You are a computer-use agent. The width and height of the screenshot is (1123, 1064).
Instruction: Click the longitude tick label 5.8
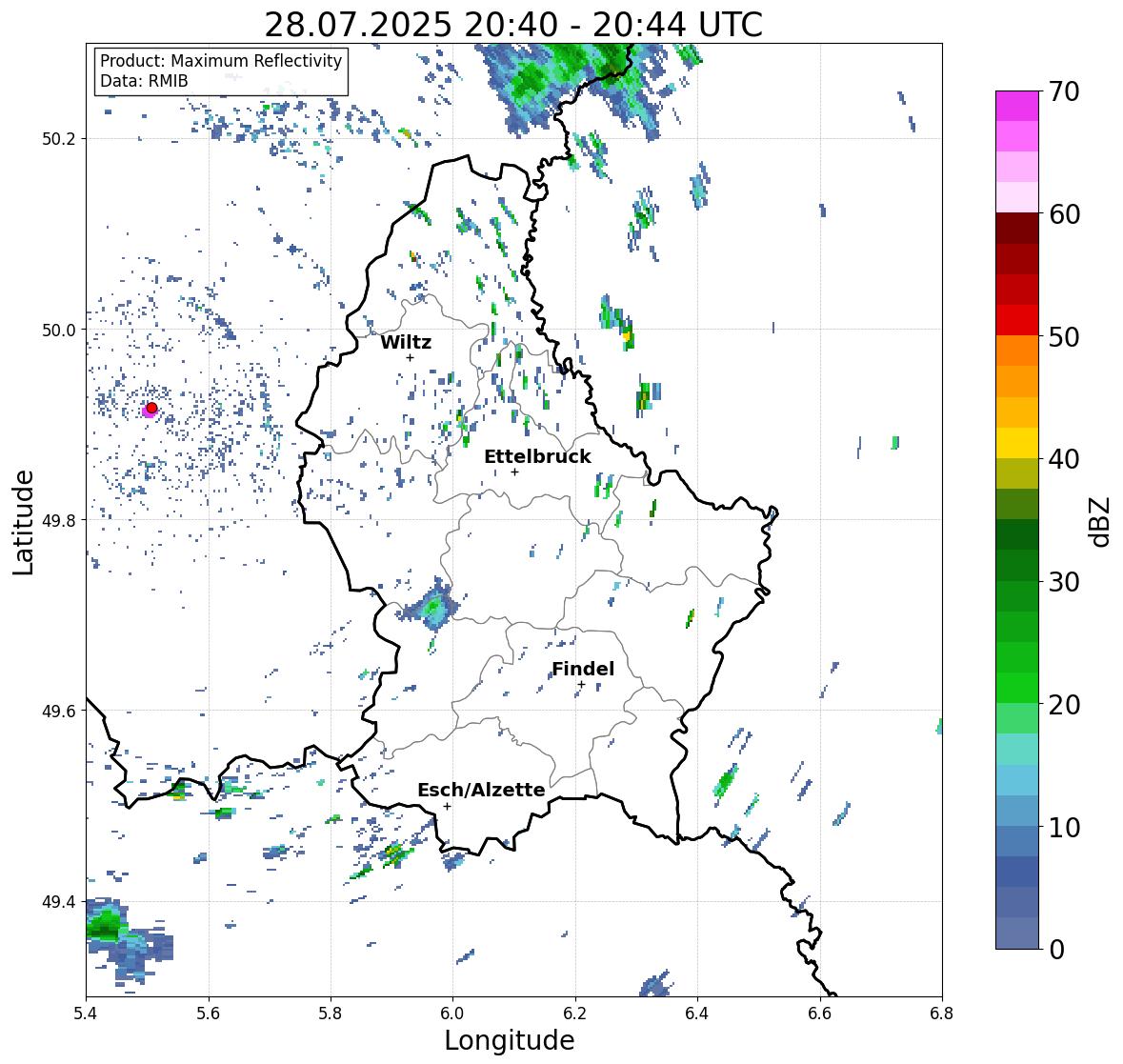click(x=331, y=1014)
